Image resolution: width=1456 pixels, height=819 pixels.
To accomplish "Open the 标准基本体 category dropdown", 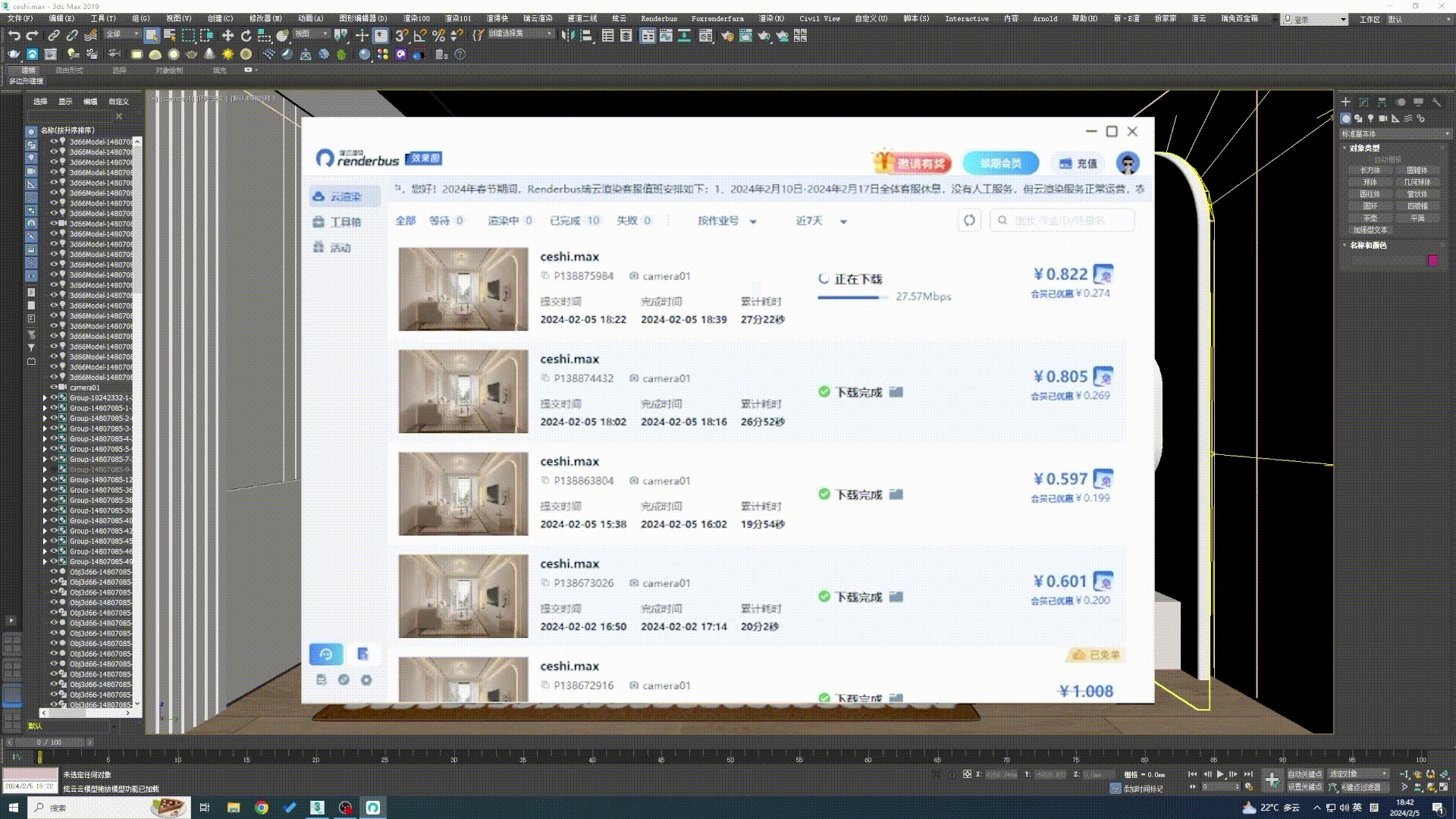I will tap(1395, 133).
